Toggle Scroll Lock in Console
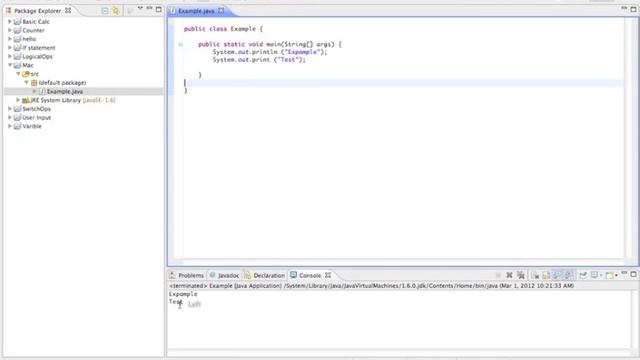 [x=546, y=276]
